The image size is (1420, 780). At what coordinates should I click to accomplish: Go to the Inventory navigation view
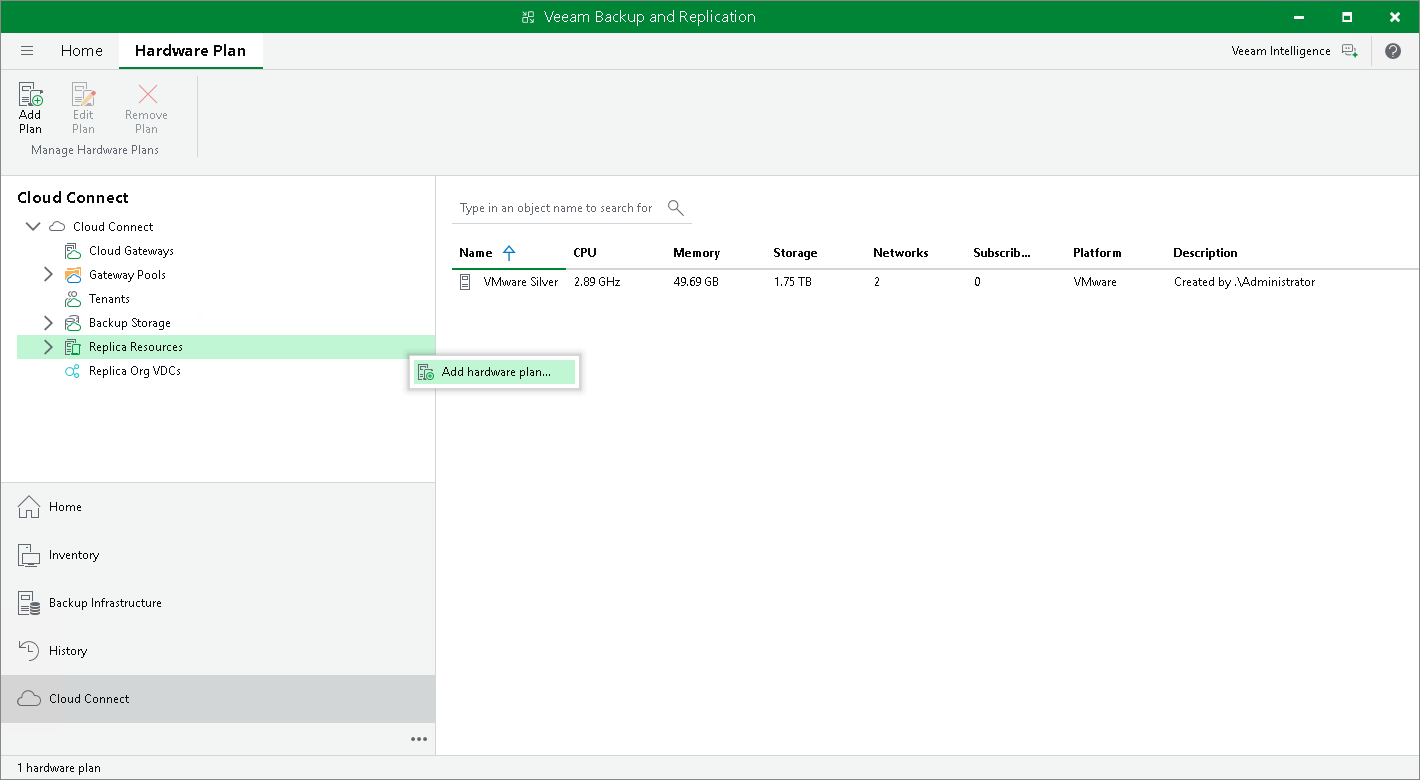click(x=218, y=555)
